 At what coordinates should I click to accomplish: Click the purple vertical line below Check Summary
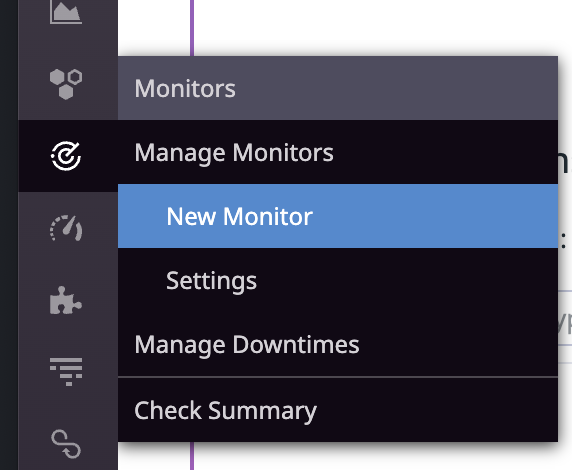(x=192, y=456)
